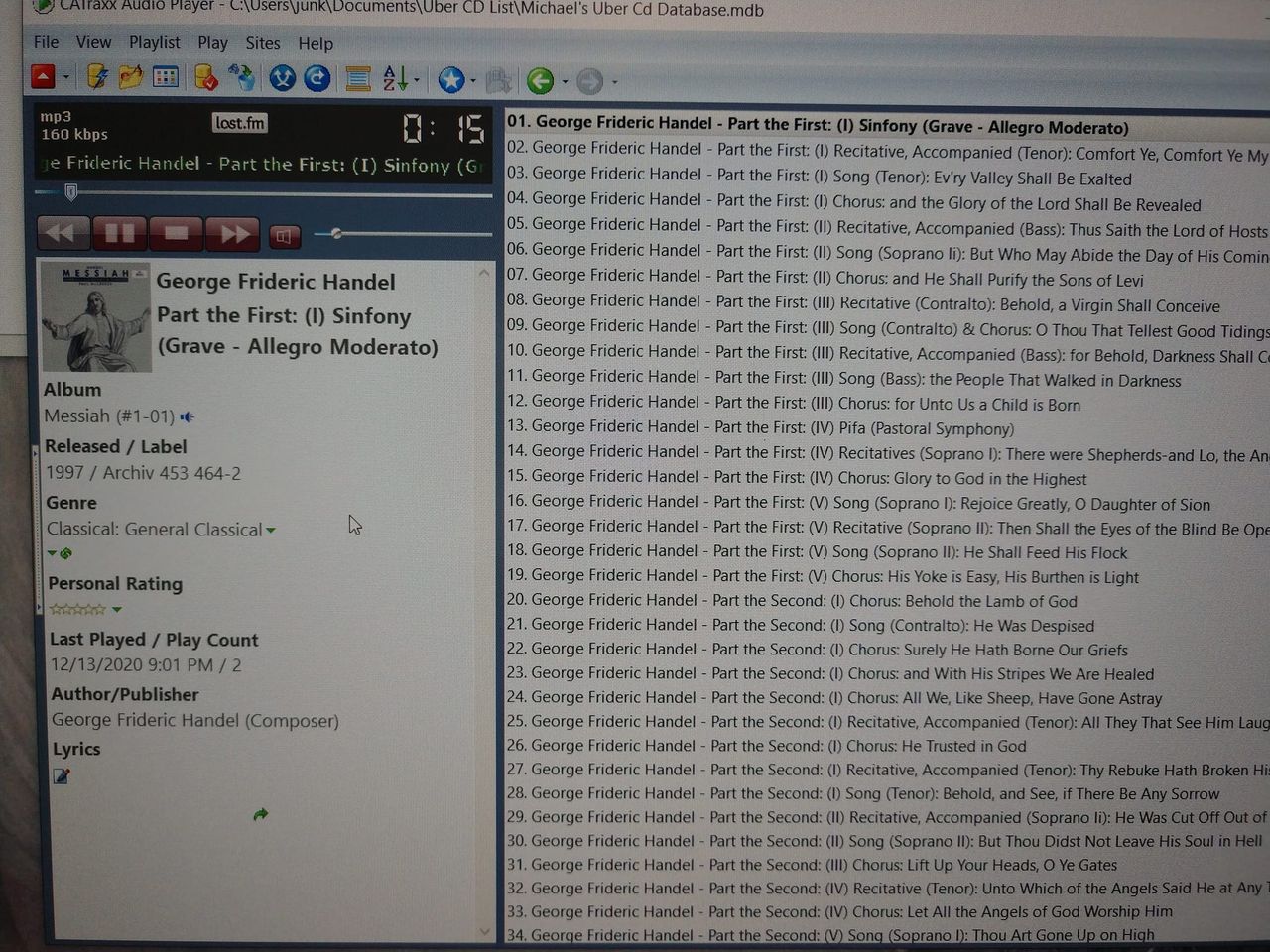Toggle the mute button beside volume slider
1270x952 pixels.
coord(283,236)
